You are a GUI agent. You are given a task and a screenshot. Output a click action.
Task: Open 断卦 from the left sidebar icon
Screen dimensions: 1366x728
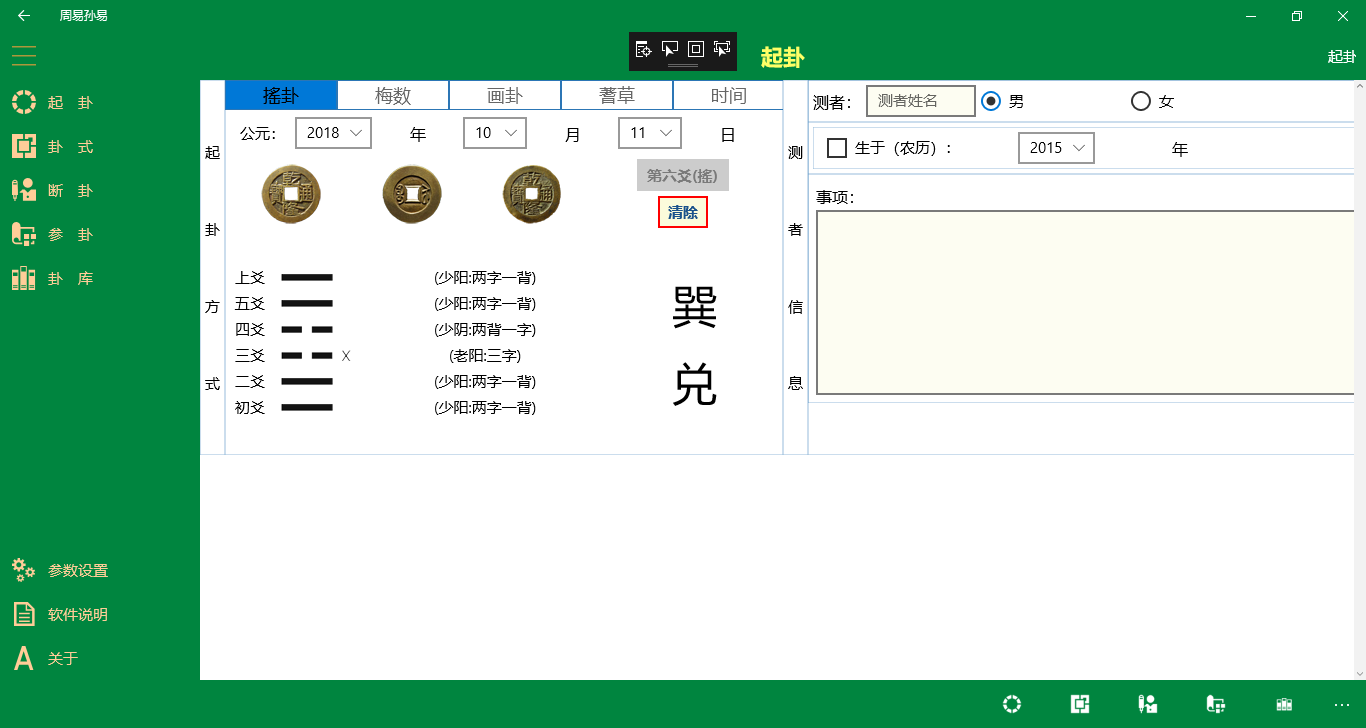click(x=24, y=191)
